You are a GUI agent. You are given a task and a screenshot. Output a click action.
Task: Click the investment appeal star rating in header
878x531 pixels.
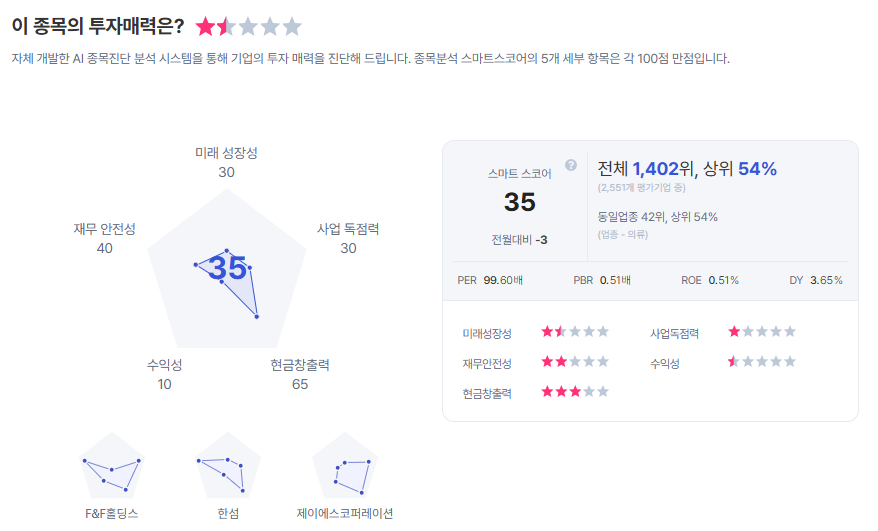pos(248,27)
